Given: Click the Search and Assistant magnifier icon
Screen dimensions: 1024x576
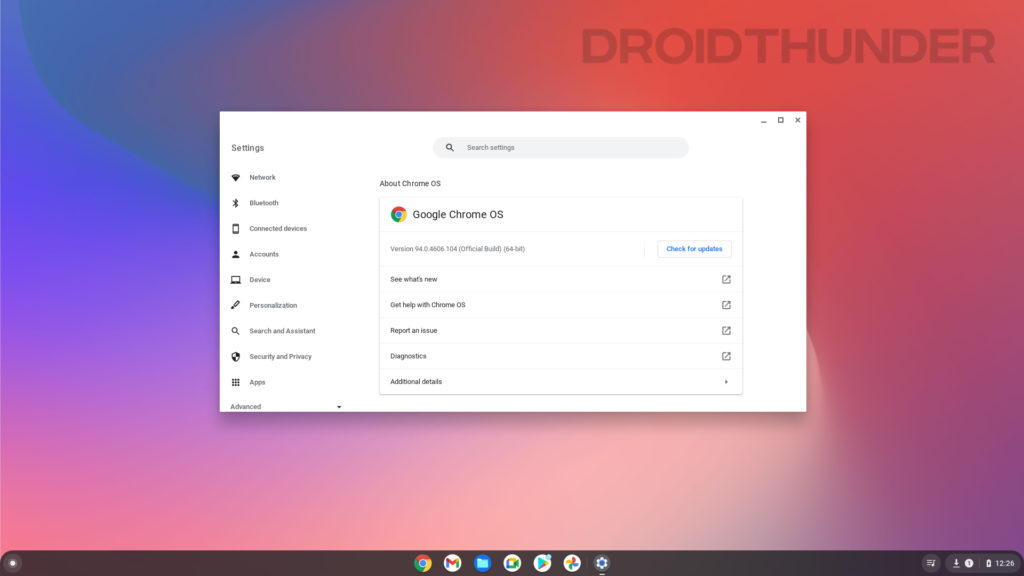Looking at the screenshot, I should click(x=236, y=331).
